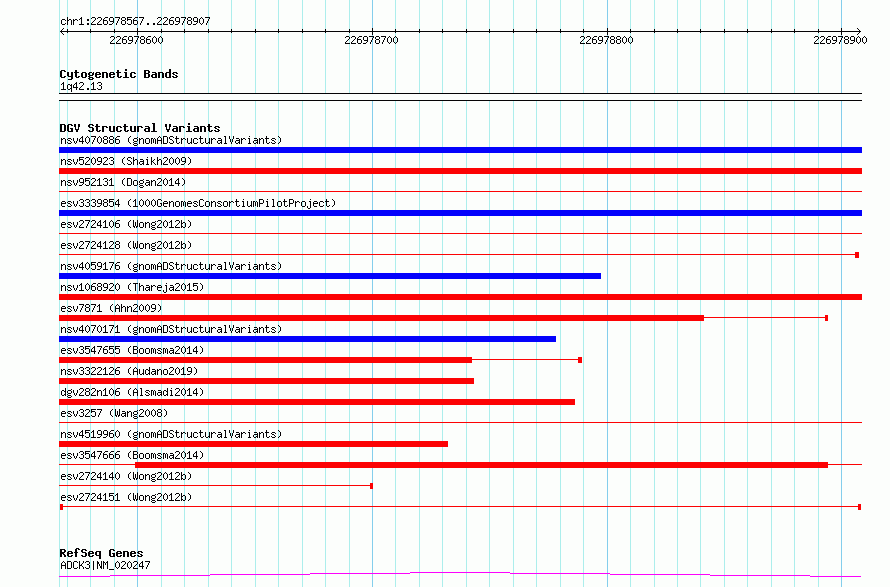
Task: Click the blue bar for nsv4059176
Action: pyautogui.click(x=330, y=276)
